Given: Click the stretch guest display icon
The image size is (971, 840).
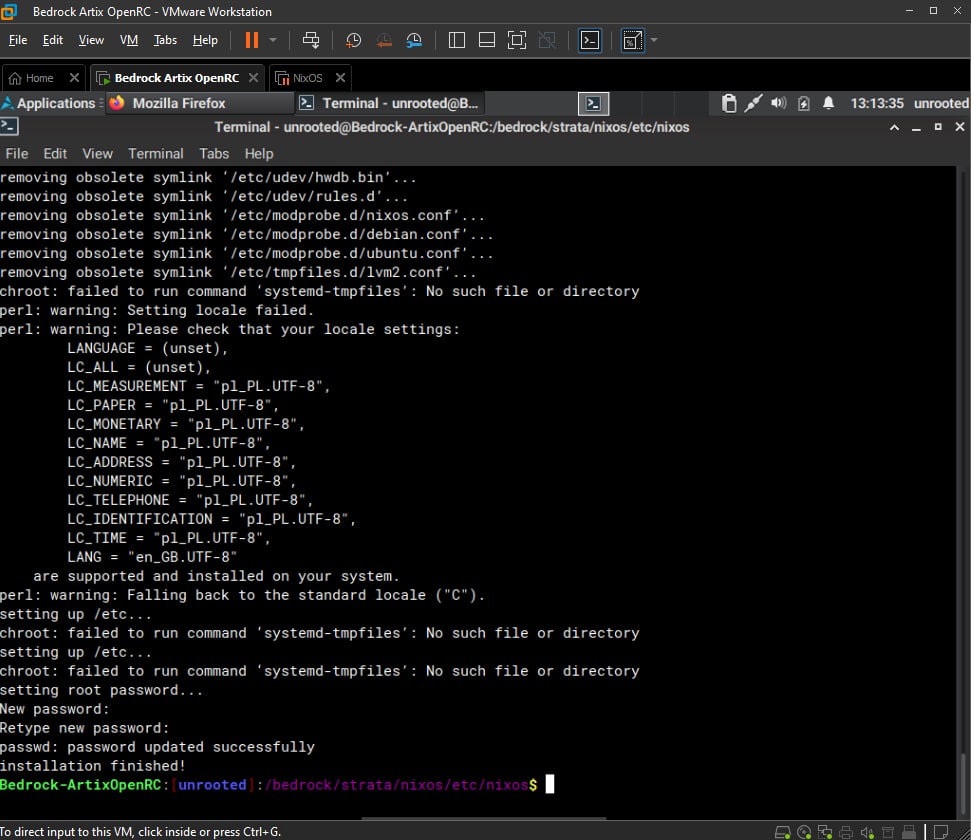Looking at the screenshot, I should point(632,40).
